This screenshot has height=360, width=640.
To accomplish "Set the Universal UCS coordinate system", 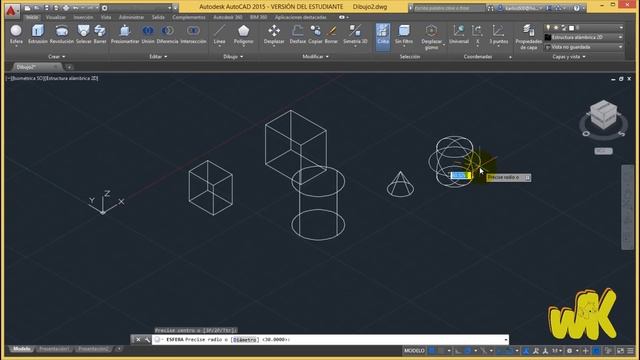I will [x=459, y=34].
